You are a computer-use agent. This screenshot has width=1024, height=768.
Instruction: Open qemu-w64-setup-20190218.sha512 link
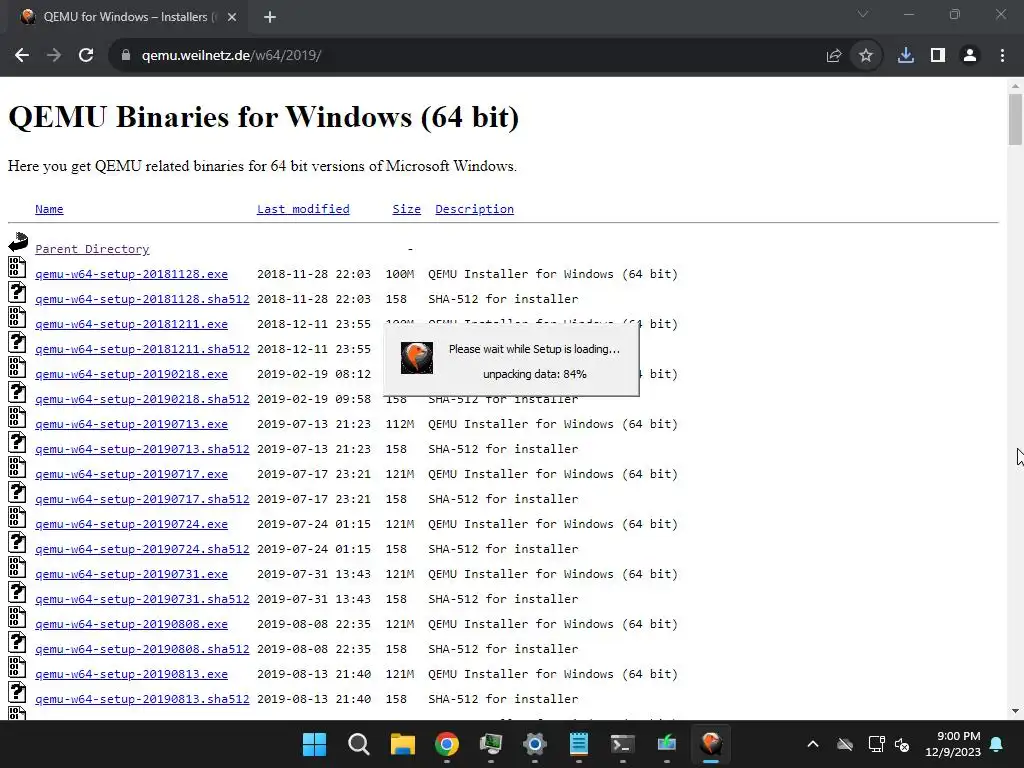(142, 398)
